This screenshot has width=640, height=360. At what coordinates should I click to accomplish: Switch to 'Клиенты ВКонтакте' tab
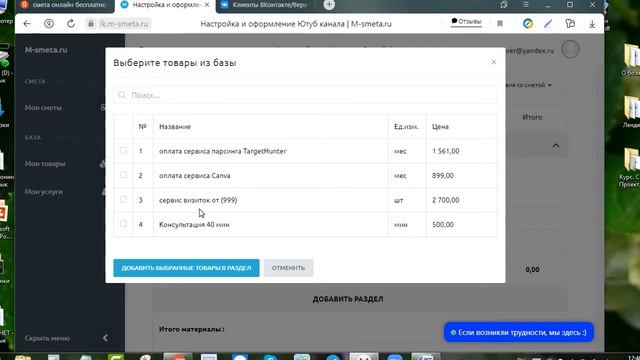point(265,5)
